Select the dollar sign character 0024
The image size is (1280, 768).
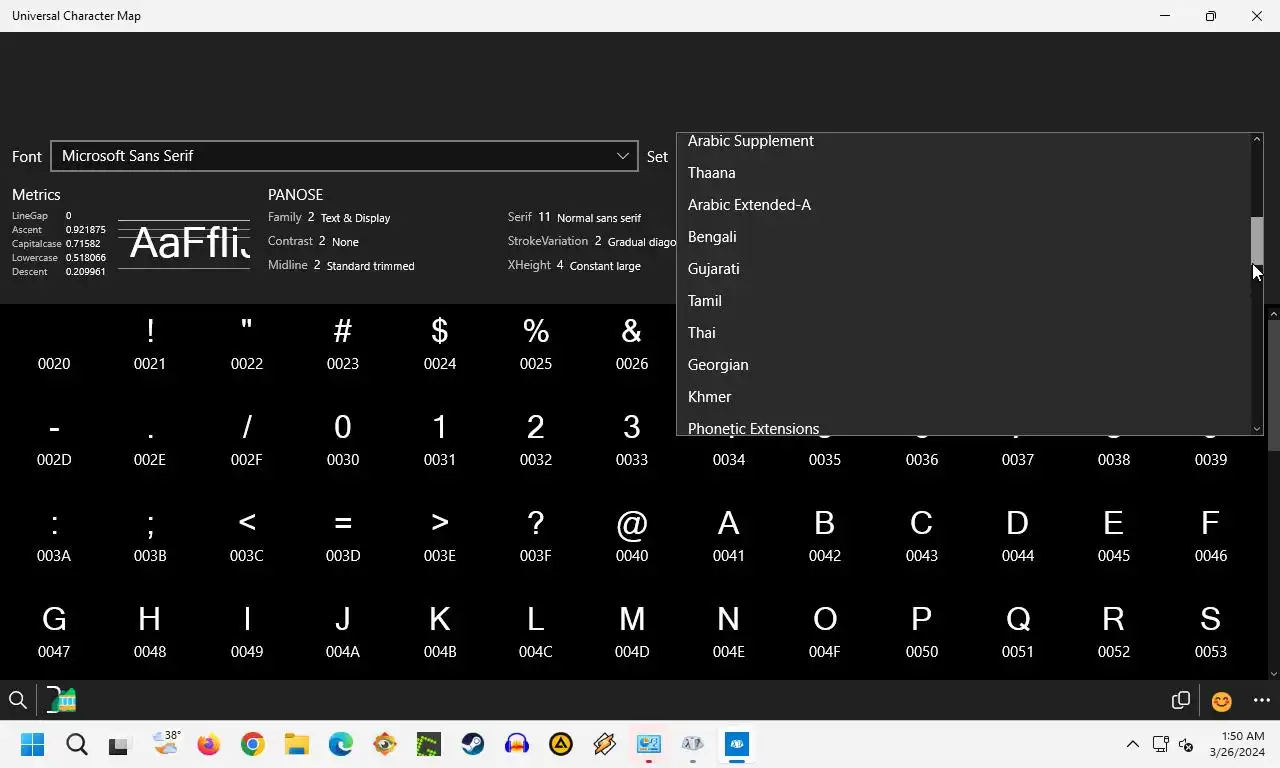coord(440,343)
